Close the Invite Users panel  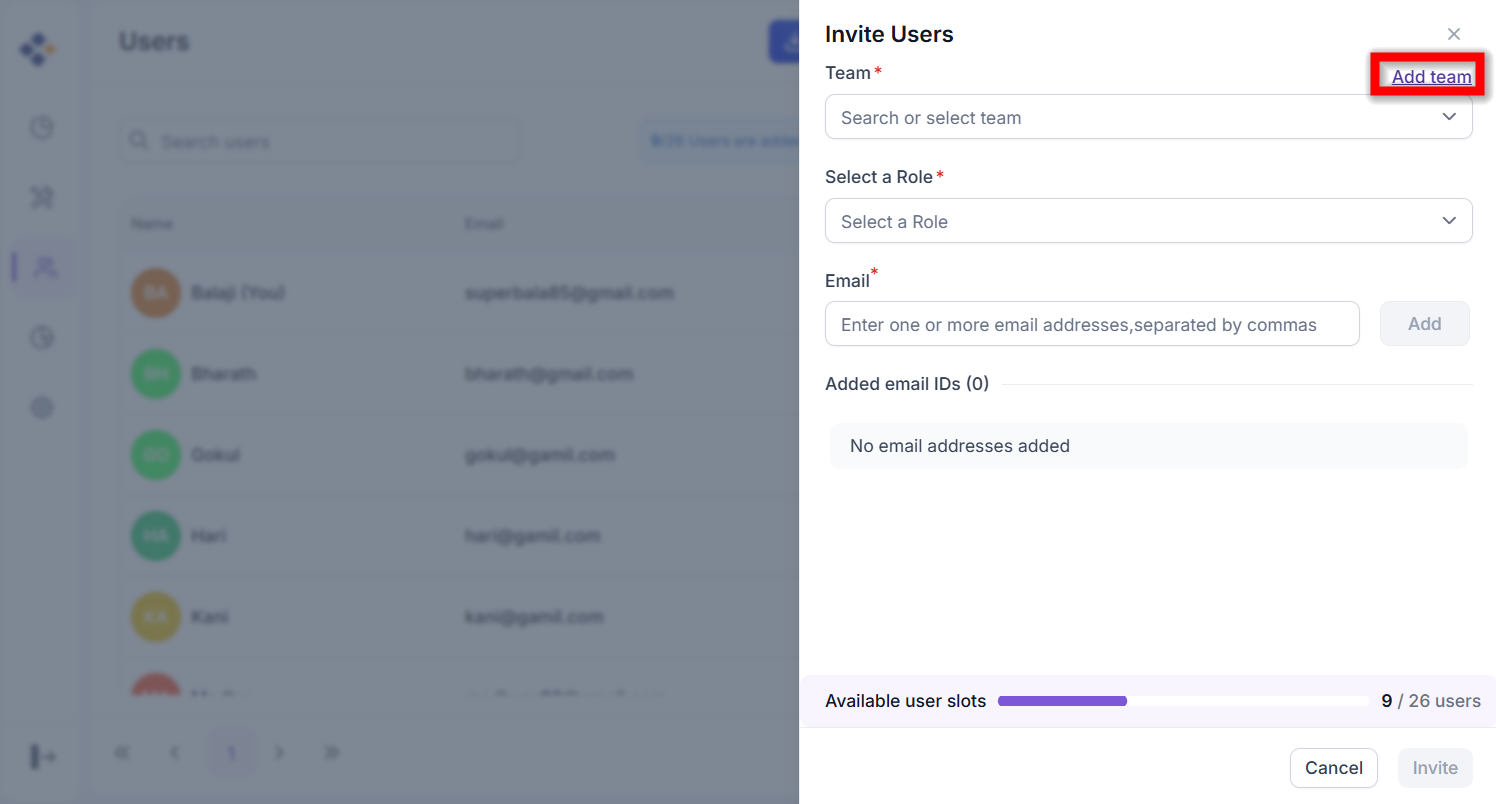[1454, 34]
